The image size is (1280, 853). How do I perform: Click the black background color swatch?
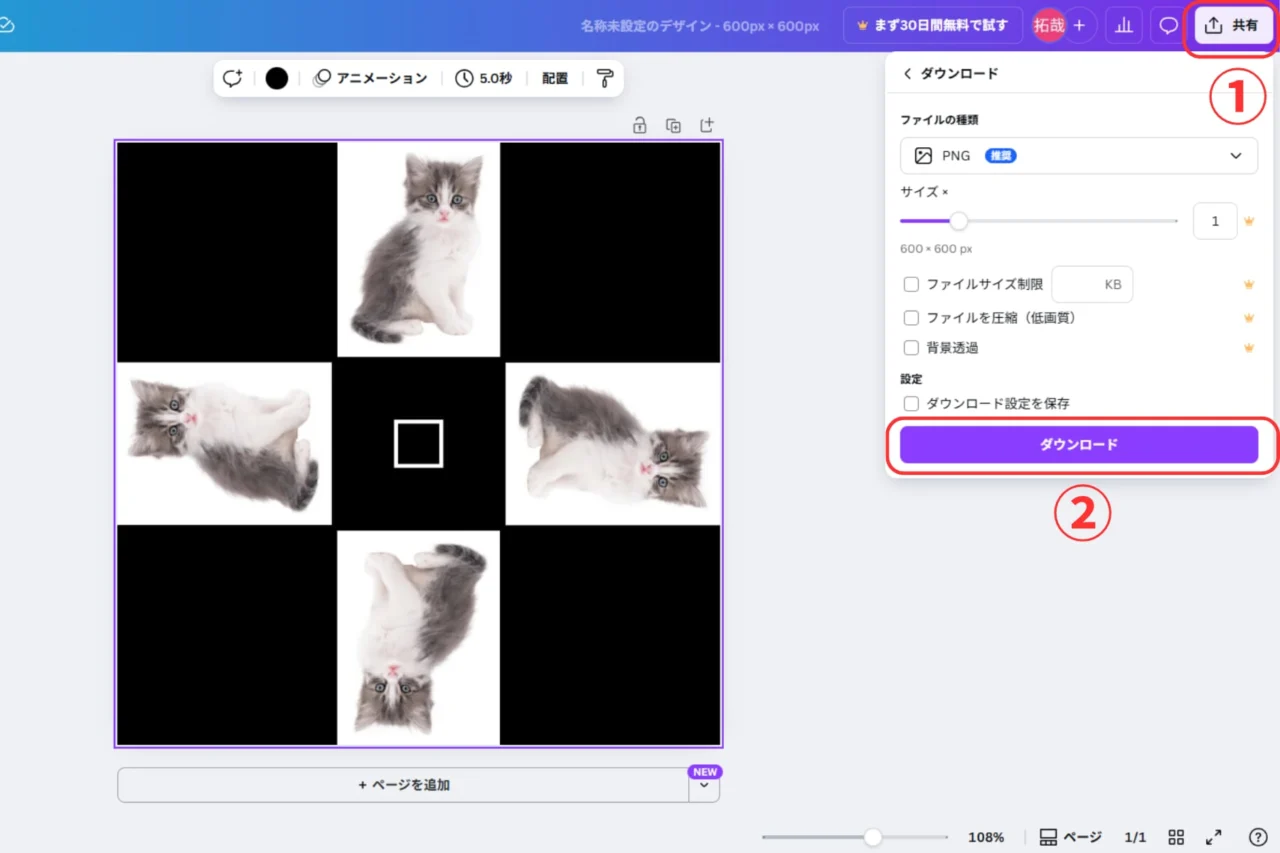(x=277, y=78)
